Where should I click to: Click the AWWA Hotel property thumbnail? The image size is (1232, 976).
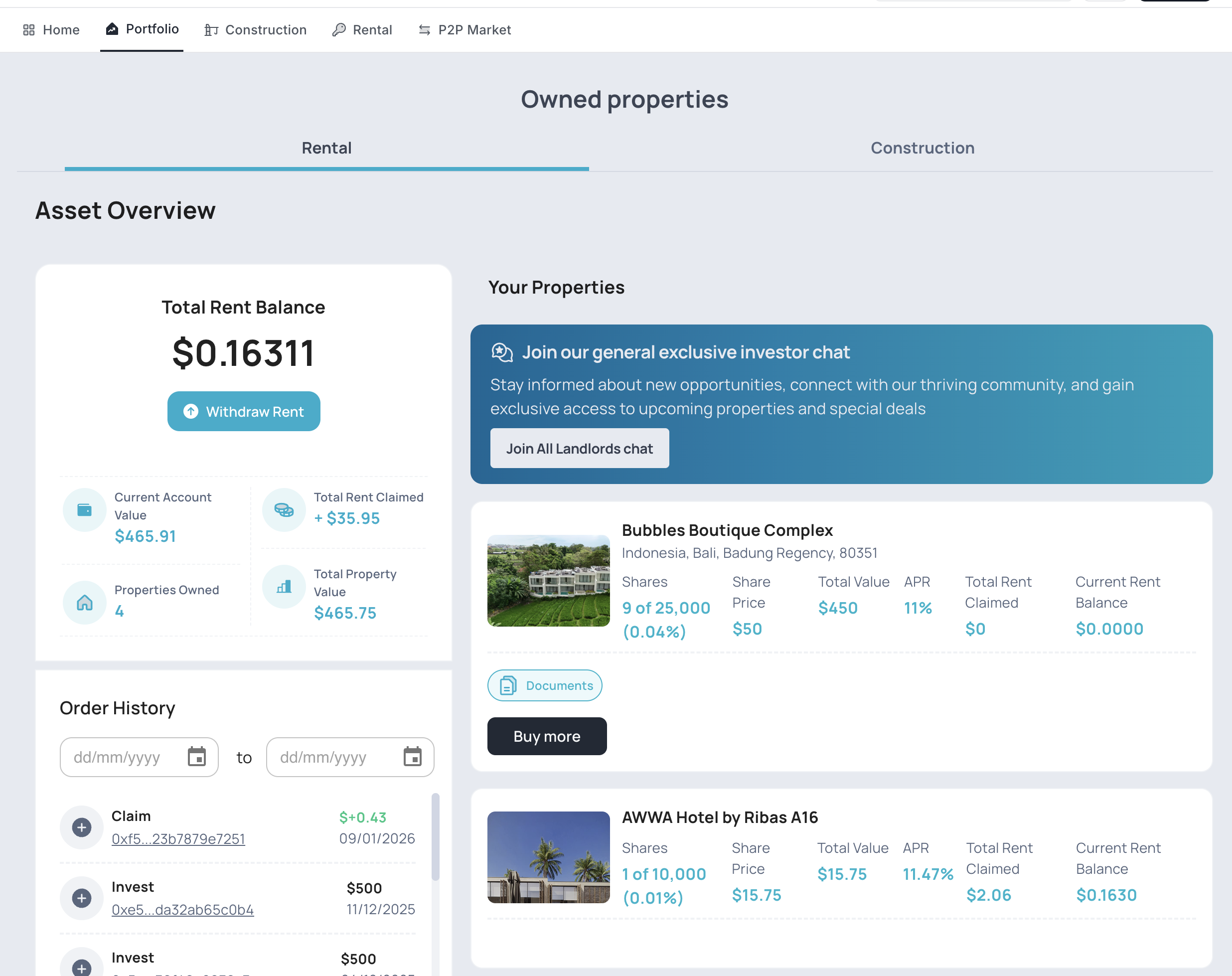click(548, 857)
